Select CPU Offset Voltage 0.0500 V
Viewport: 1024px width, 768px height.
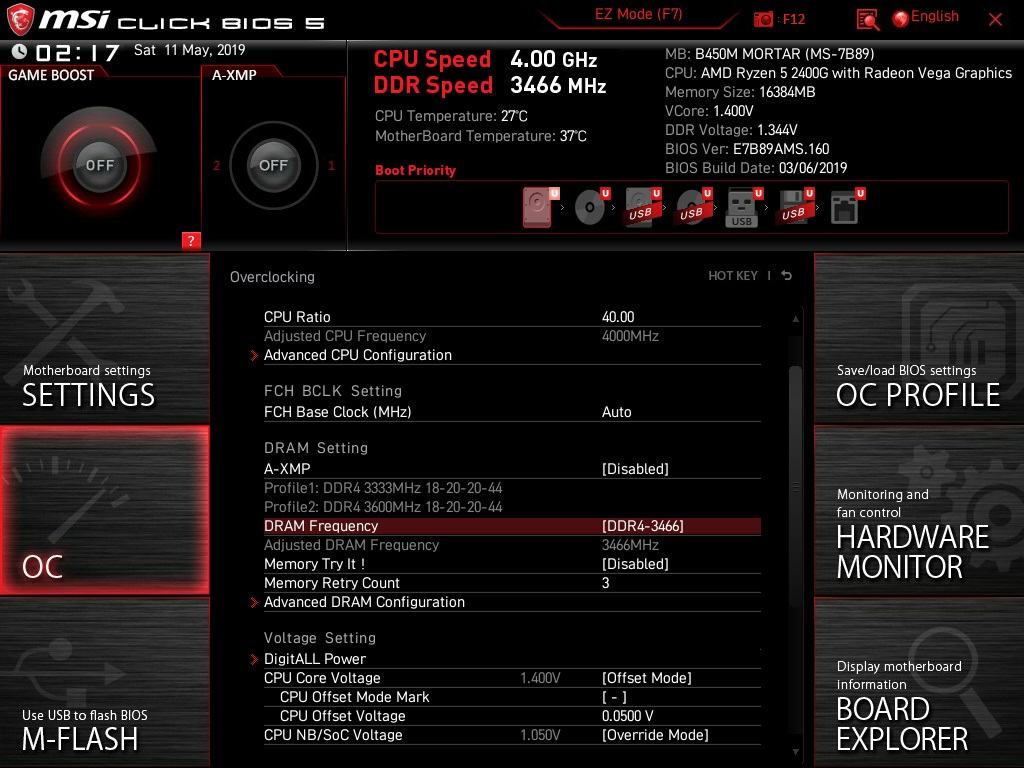click(x=627, y=716)
